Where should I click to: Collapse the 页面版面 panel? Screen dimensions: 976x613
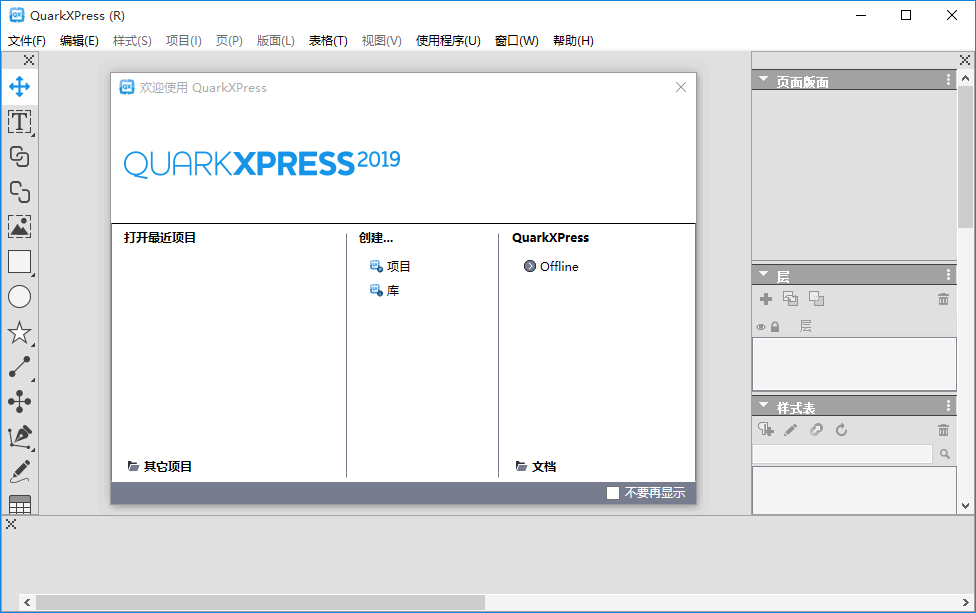pyautogui.click(x=764, y=79)
